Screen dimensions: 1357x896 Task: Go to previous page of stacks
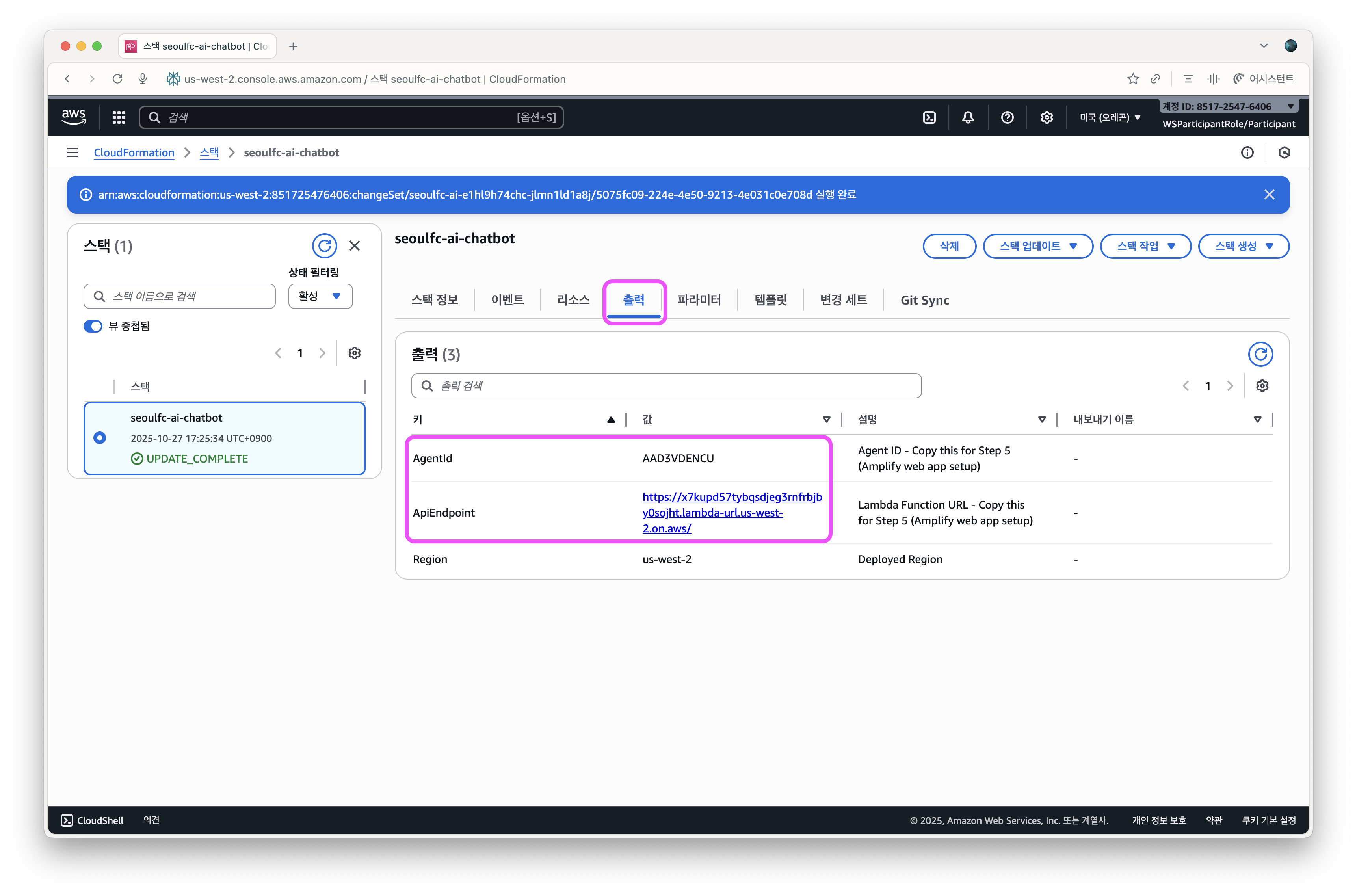[x=278, y=353]
